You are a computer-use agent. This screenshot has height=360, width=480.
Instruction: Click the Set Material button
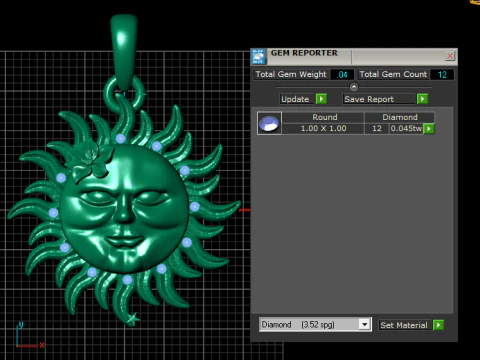click(404, 325)
